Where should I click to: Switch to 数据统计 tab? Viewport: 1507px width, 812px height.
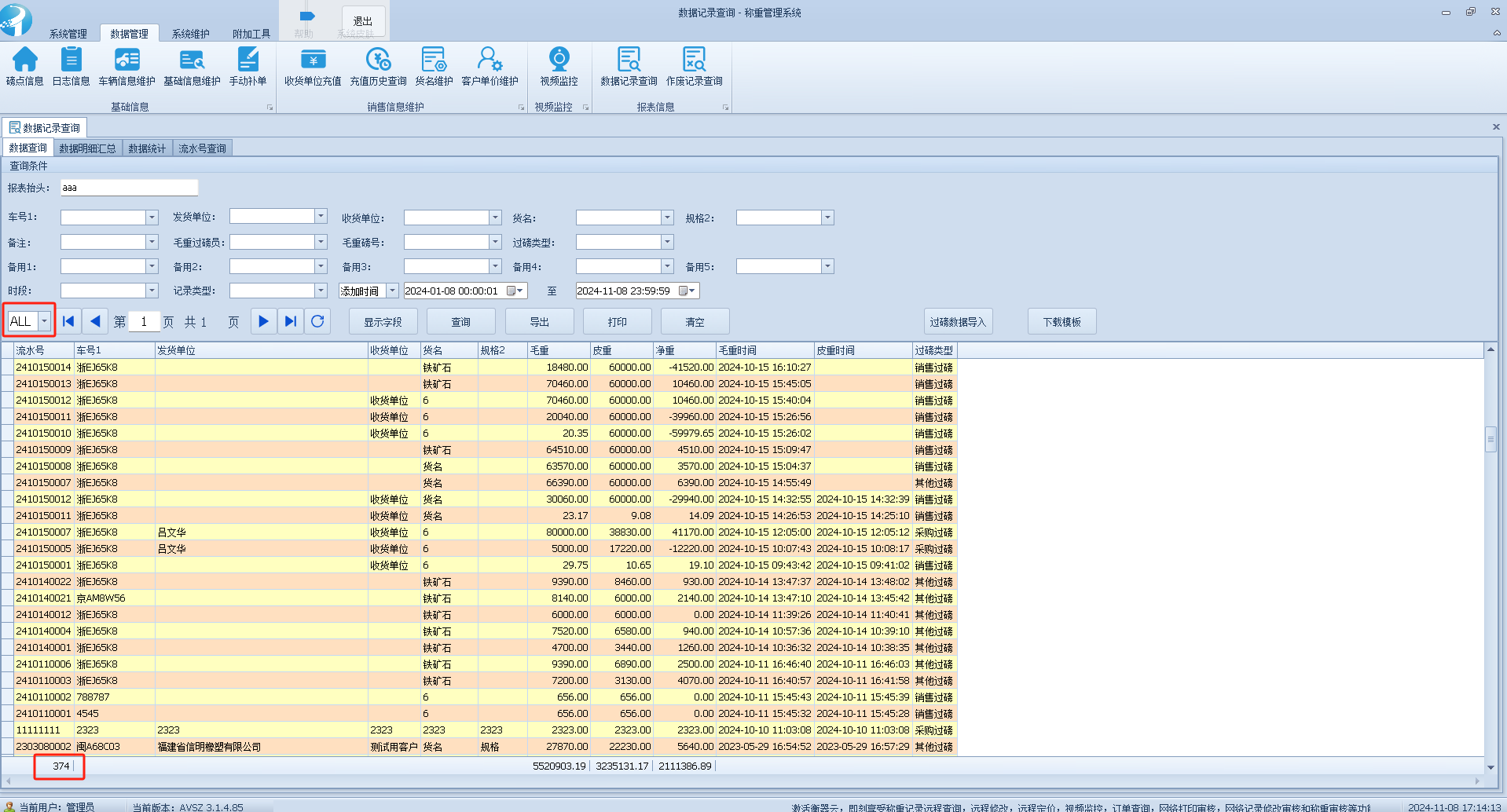(147, 148)
